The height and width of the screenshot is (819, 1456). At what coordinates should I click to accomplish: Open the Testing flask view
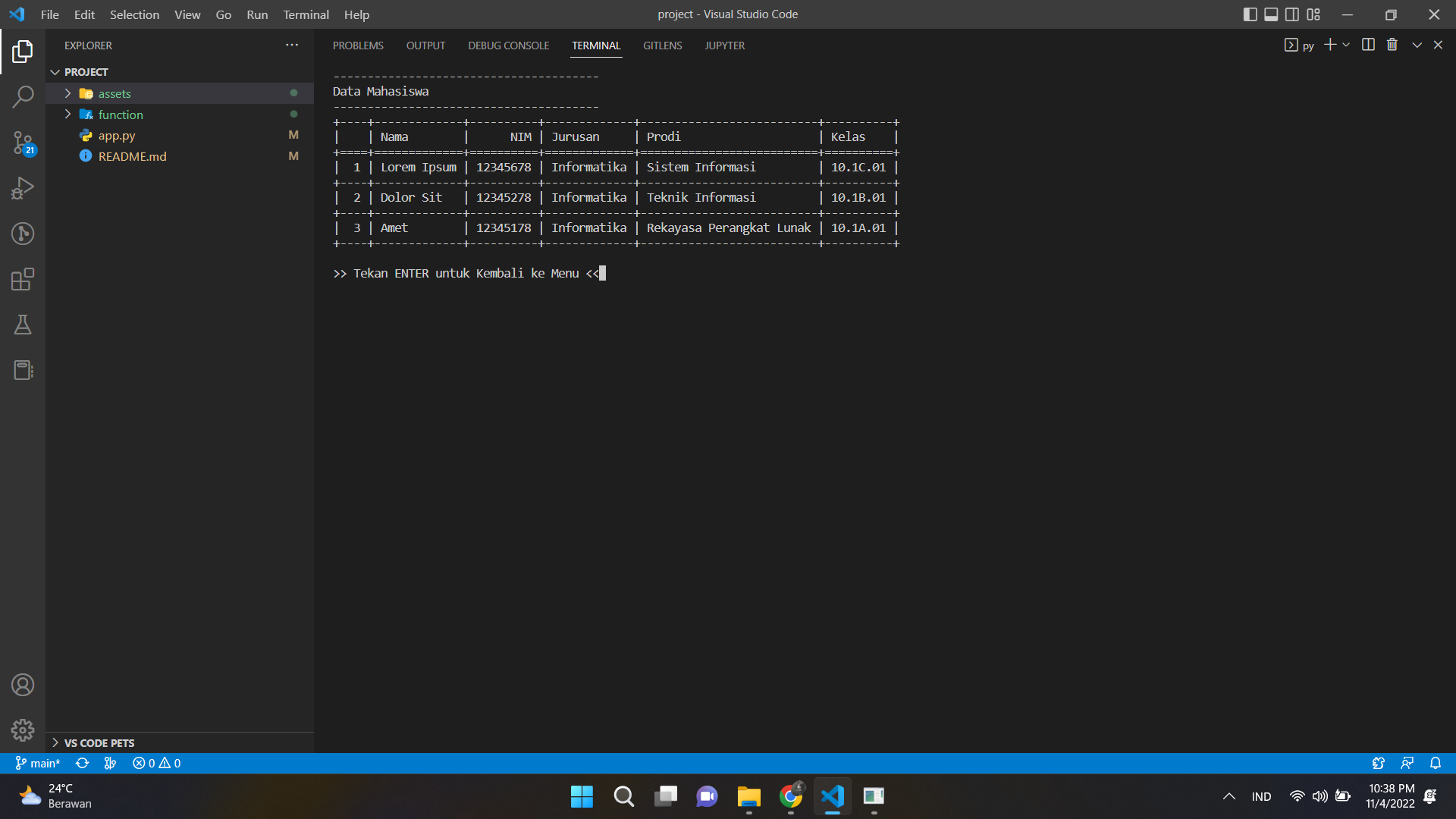point(23,325)
